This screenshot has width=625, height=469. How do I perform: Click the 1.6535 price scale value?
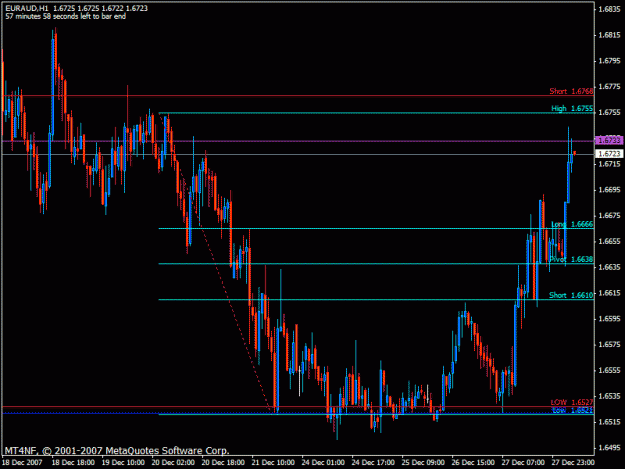610,396
